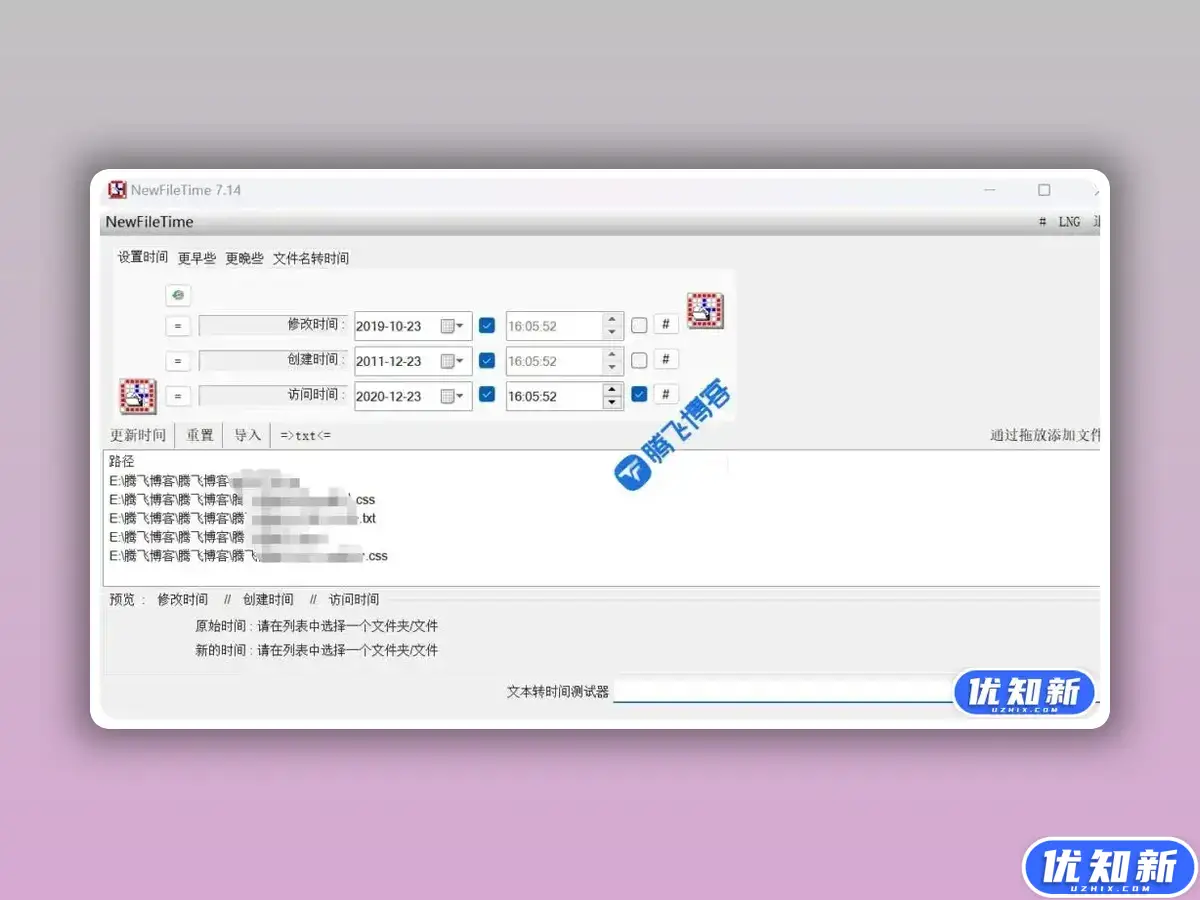Open the LNG language menu
This screenshot has height=900, width=1200.
[x=1069, y=221]
